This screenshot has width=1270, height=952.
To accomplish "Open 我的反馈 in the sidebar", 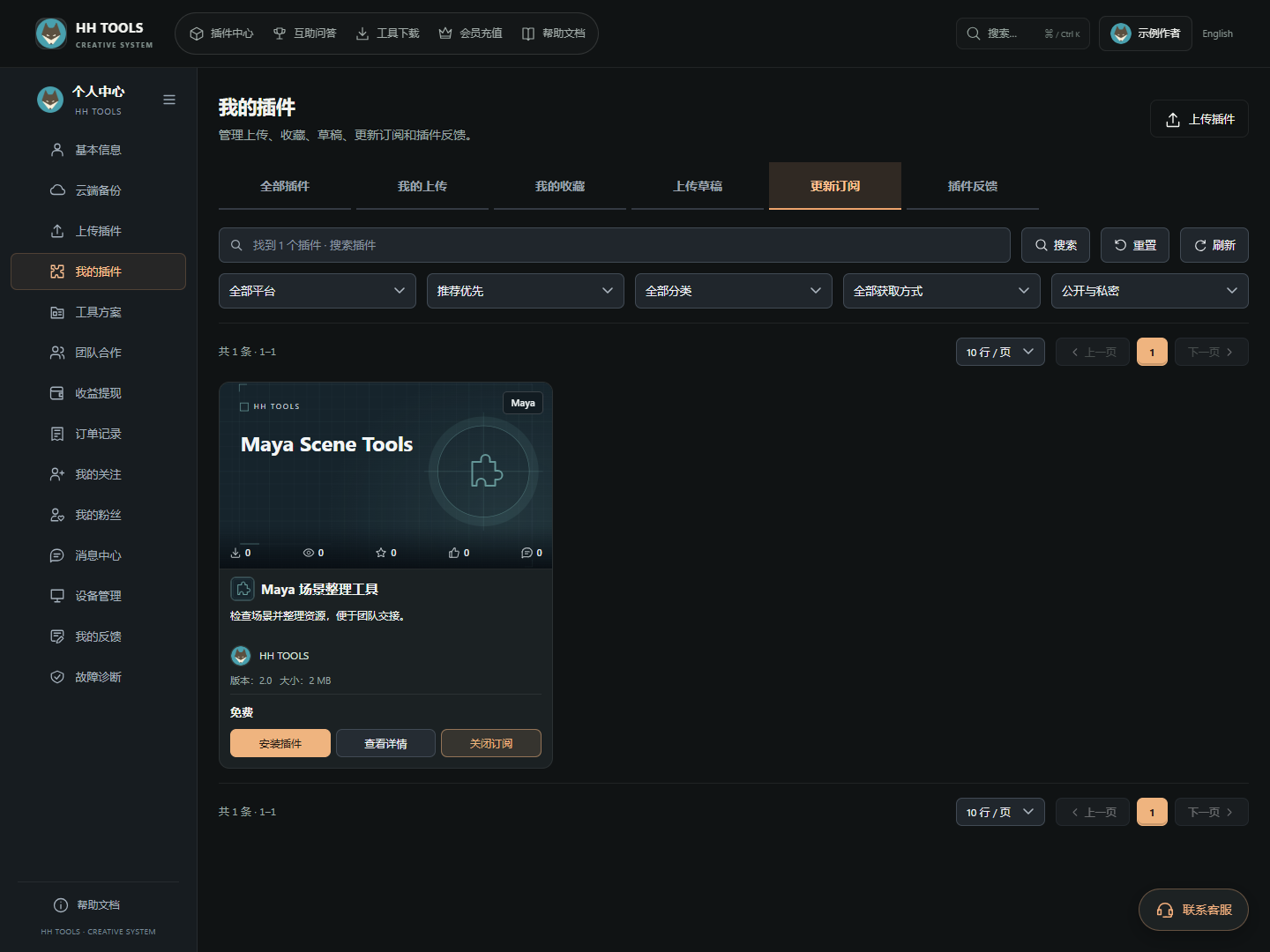I will [x=98, y=636].
